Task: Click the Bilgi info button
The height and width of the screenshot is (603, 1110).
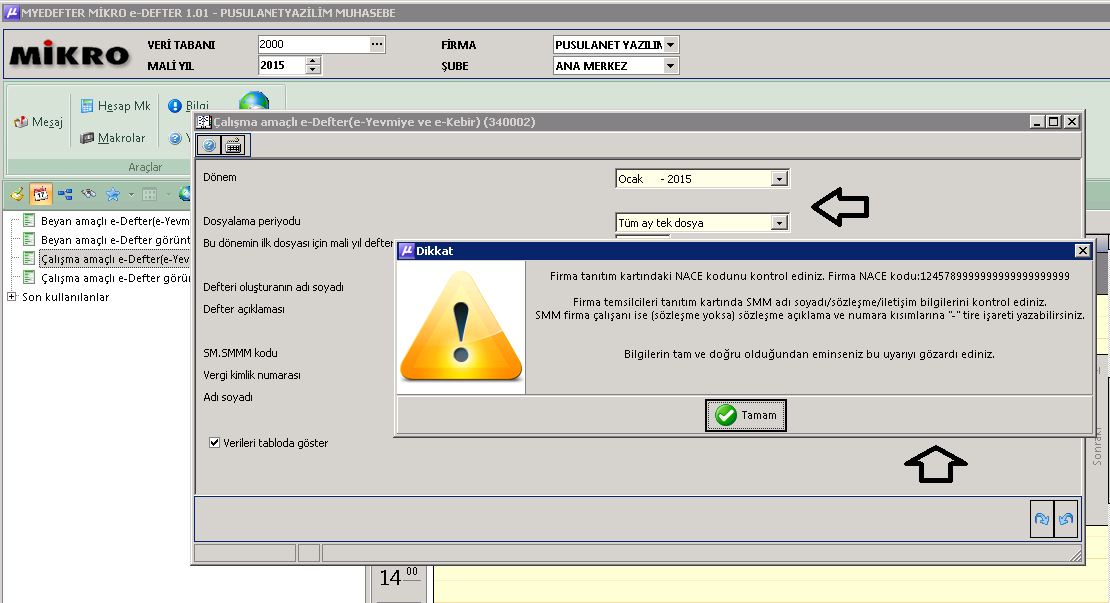Action: [188, 106]
